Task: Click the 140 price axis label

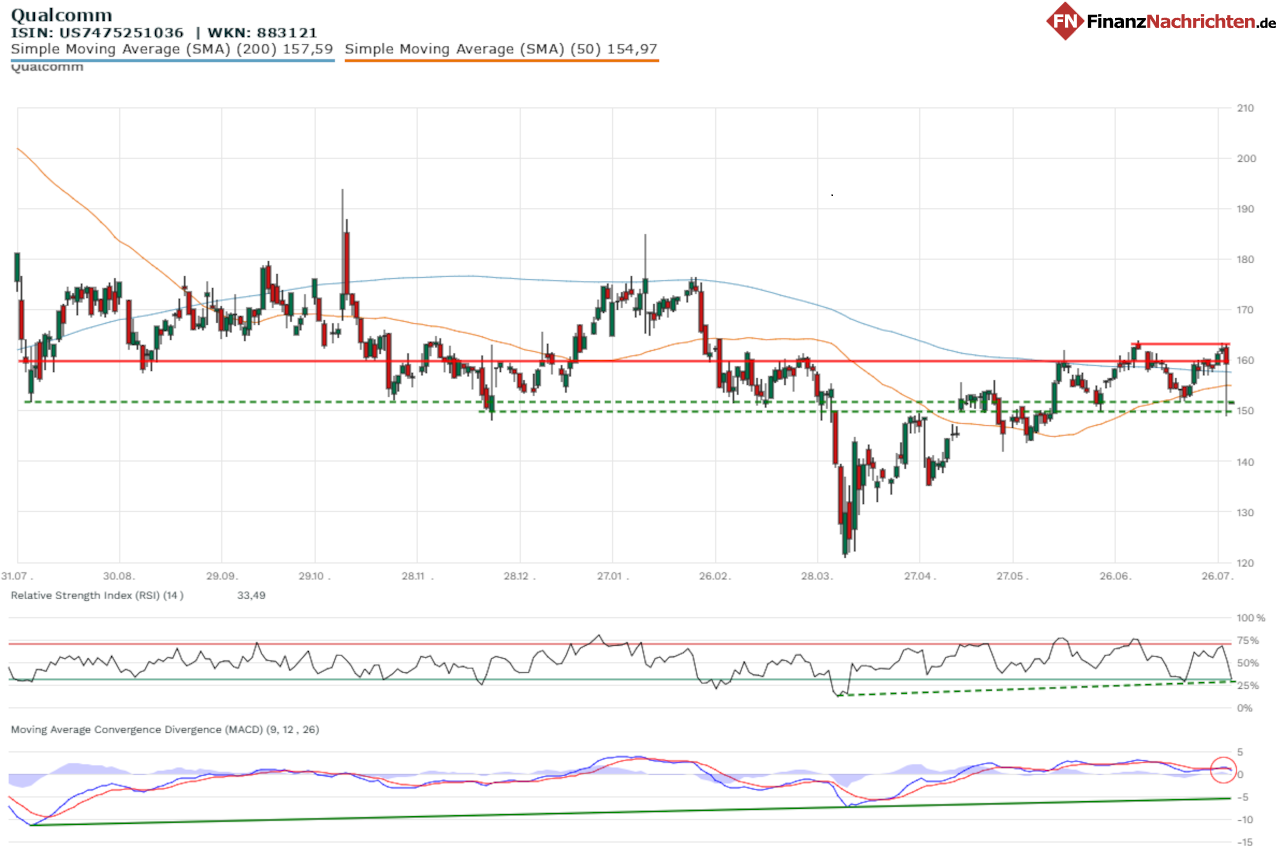Action: (x=1246, y=462)
